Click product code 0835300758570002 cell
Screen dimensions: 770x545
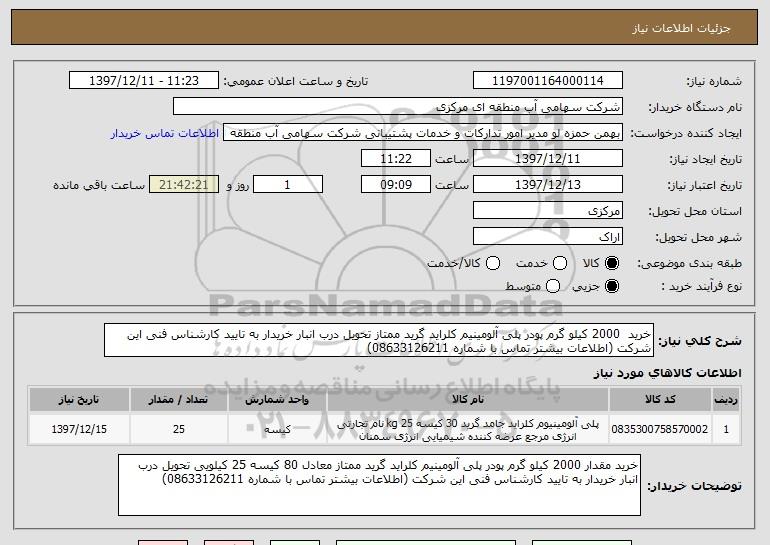(x=660, y=429)
